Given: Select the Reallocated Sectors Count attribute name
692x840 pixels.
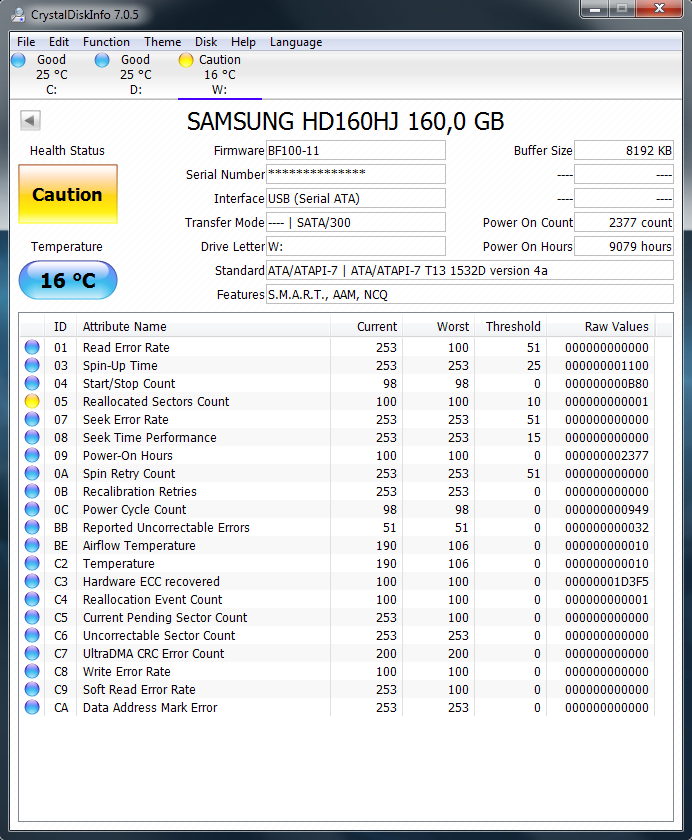Looking at the screenshot, I should (x=156, y=401).
